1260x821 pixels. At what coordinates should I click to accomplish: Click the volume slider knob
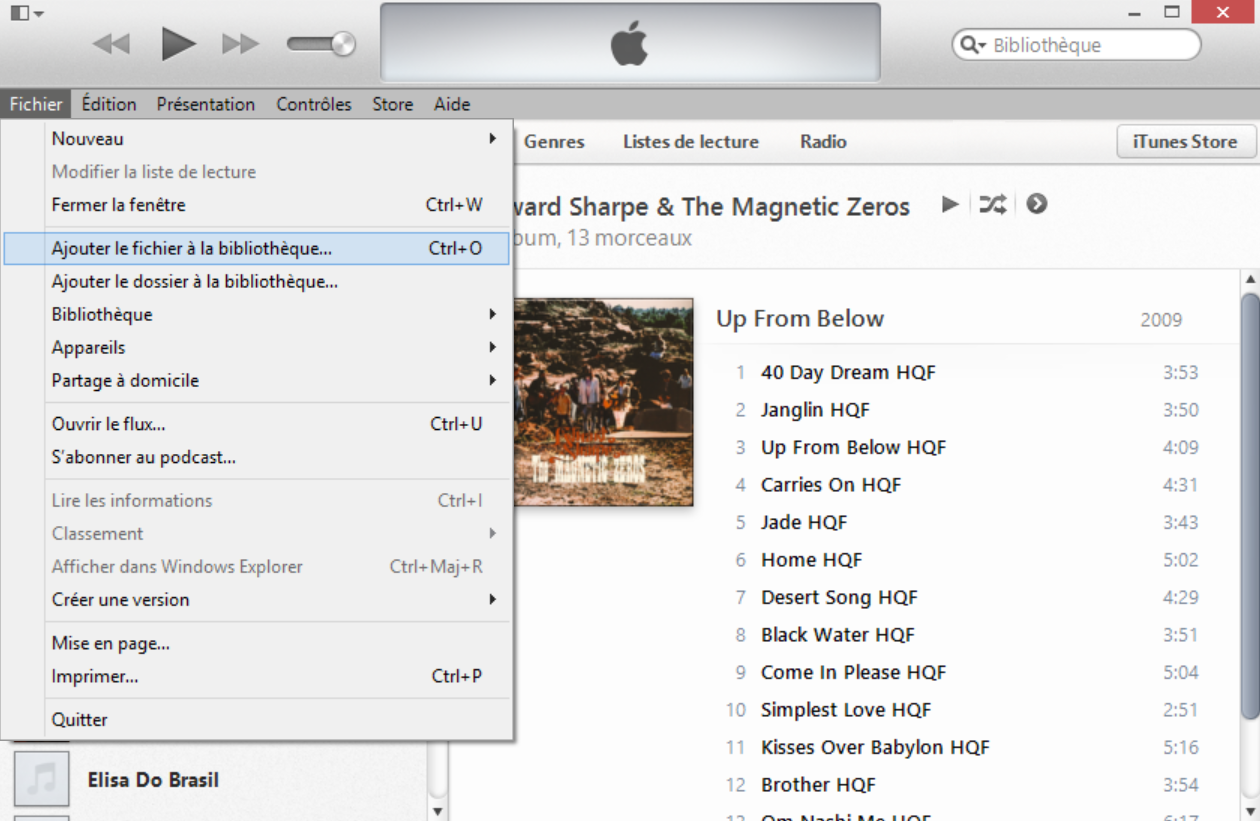[x=343, y=44]
